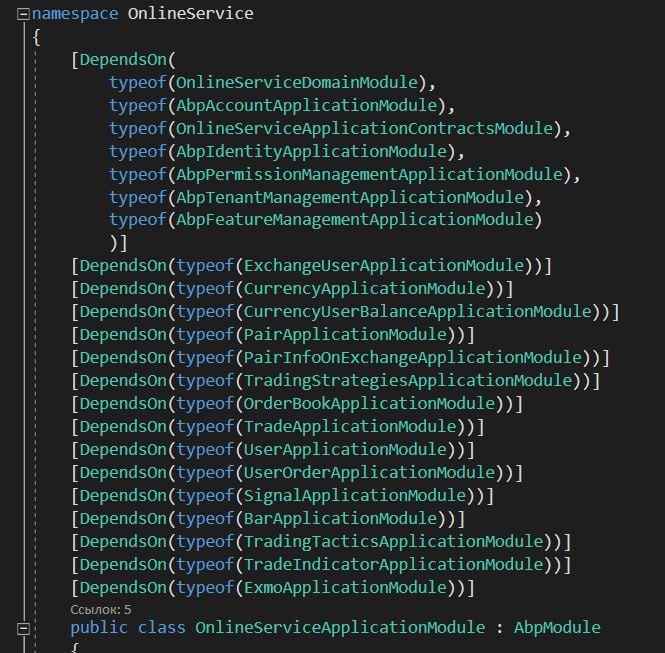Click DependsOn on the ExmoApplicationModule line
This screenshot has height=653, width=665.
coord(123,587)
